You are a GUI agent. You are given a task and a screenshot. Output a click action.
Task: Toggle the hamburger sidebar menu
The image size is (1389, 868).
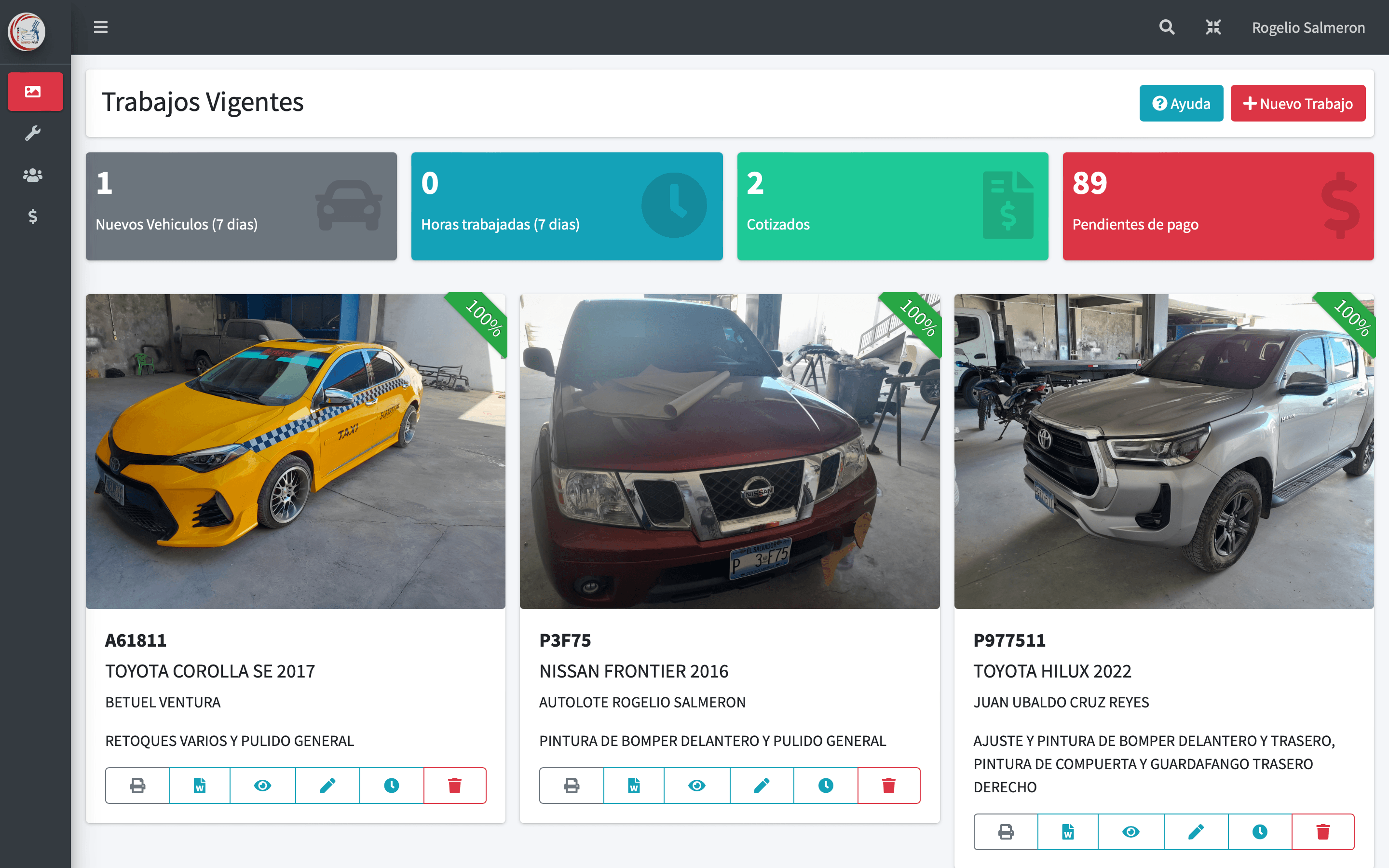click(100, 27)
